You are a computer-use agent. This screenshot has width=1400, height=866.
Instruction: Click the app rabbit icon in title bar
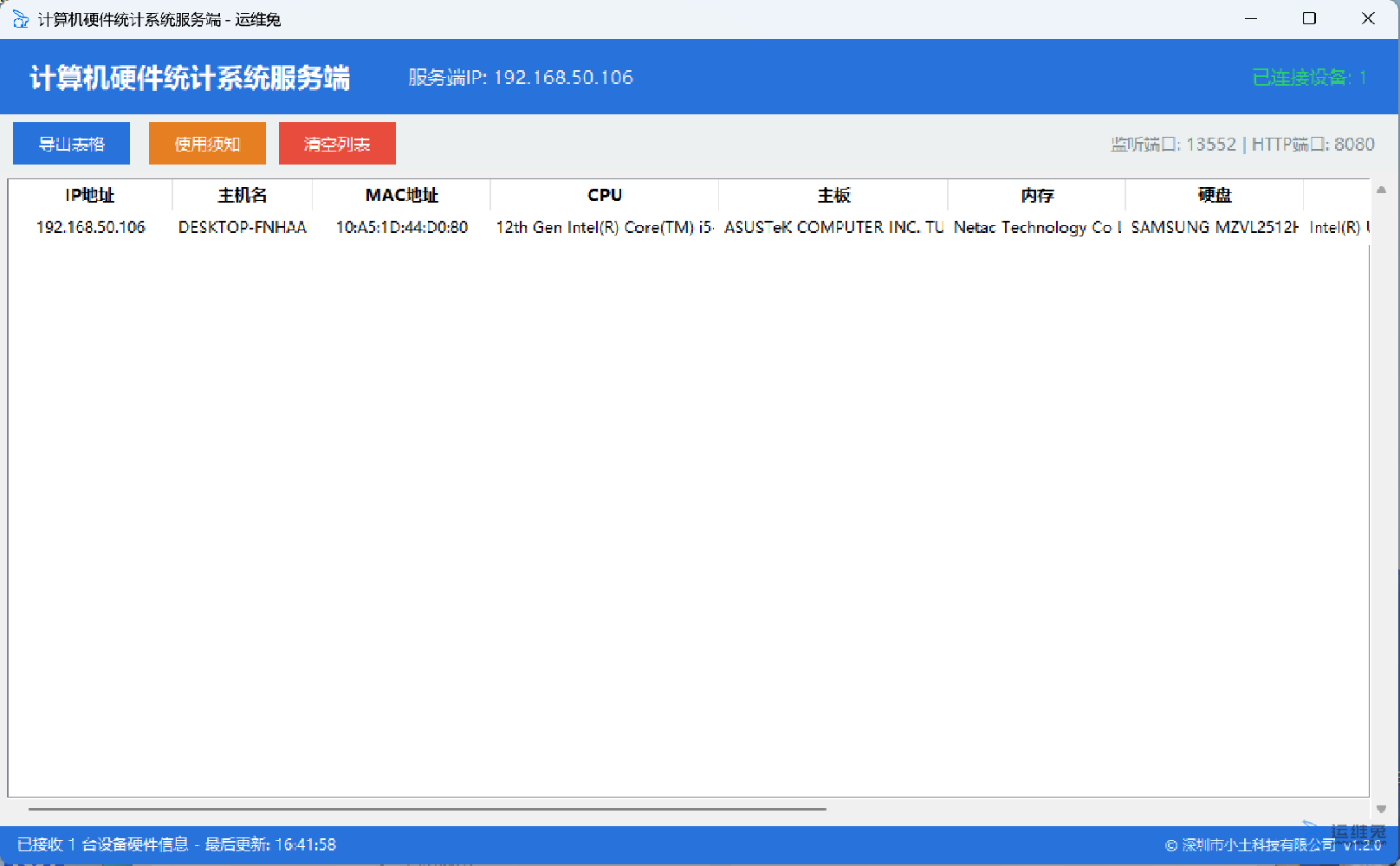[20, 19]
